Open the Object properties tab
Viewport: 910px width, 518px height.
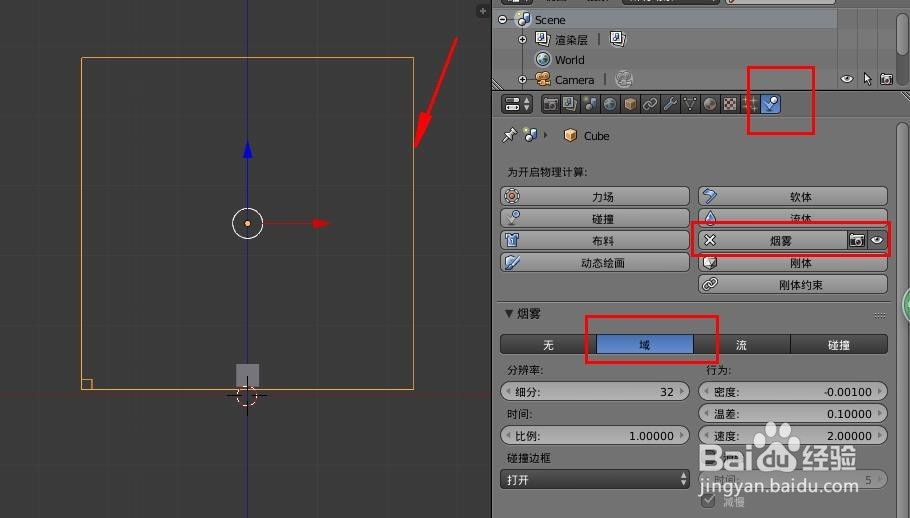(630, 104)
